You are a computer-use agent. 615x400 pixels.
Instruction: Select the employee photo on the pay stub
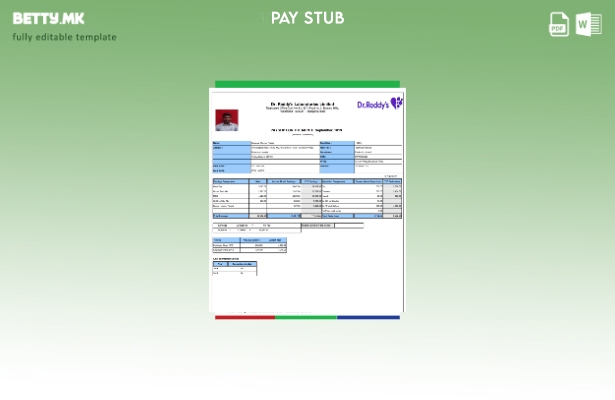click(227, 120)
